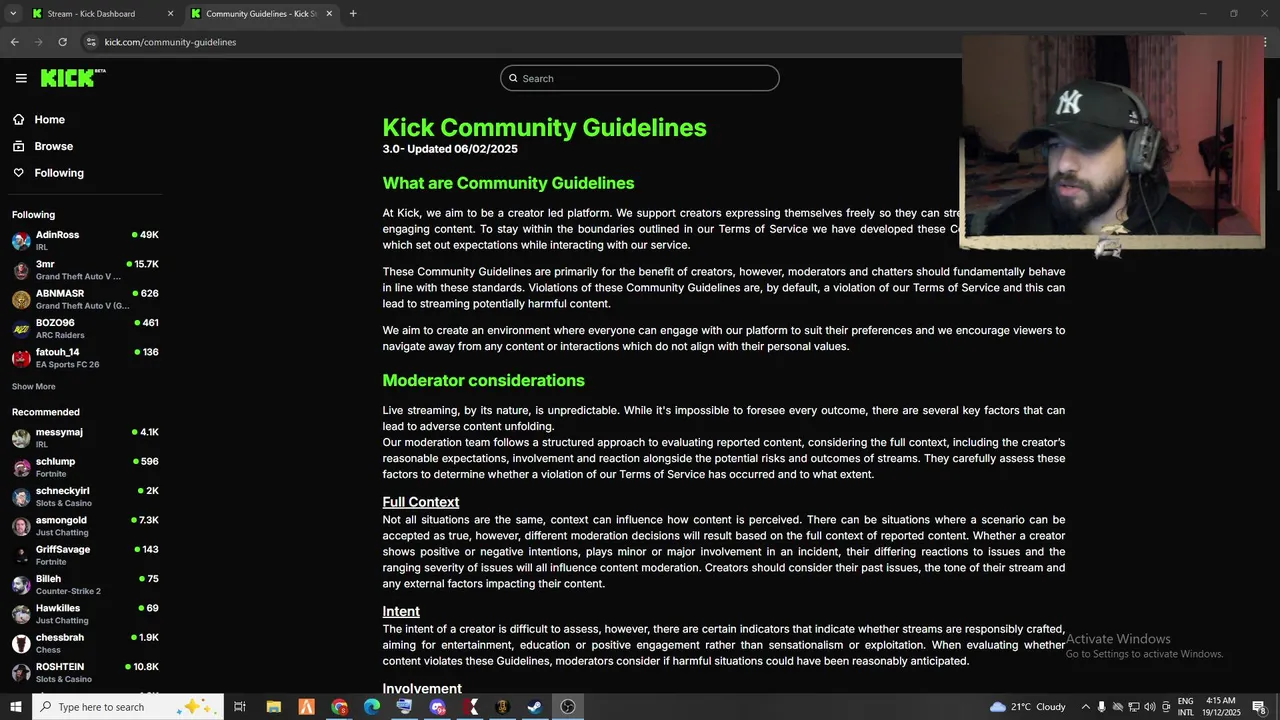Open the network tray icon
This screenshot has width=1280, height=720.
pyautogui.click(x=1134, y=707)
